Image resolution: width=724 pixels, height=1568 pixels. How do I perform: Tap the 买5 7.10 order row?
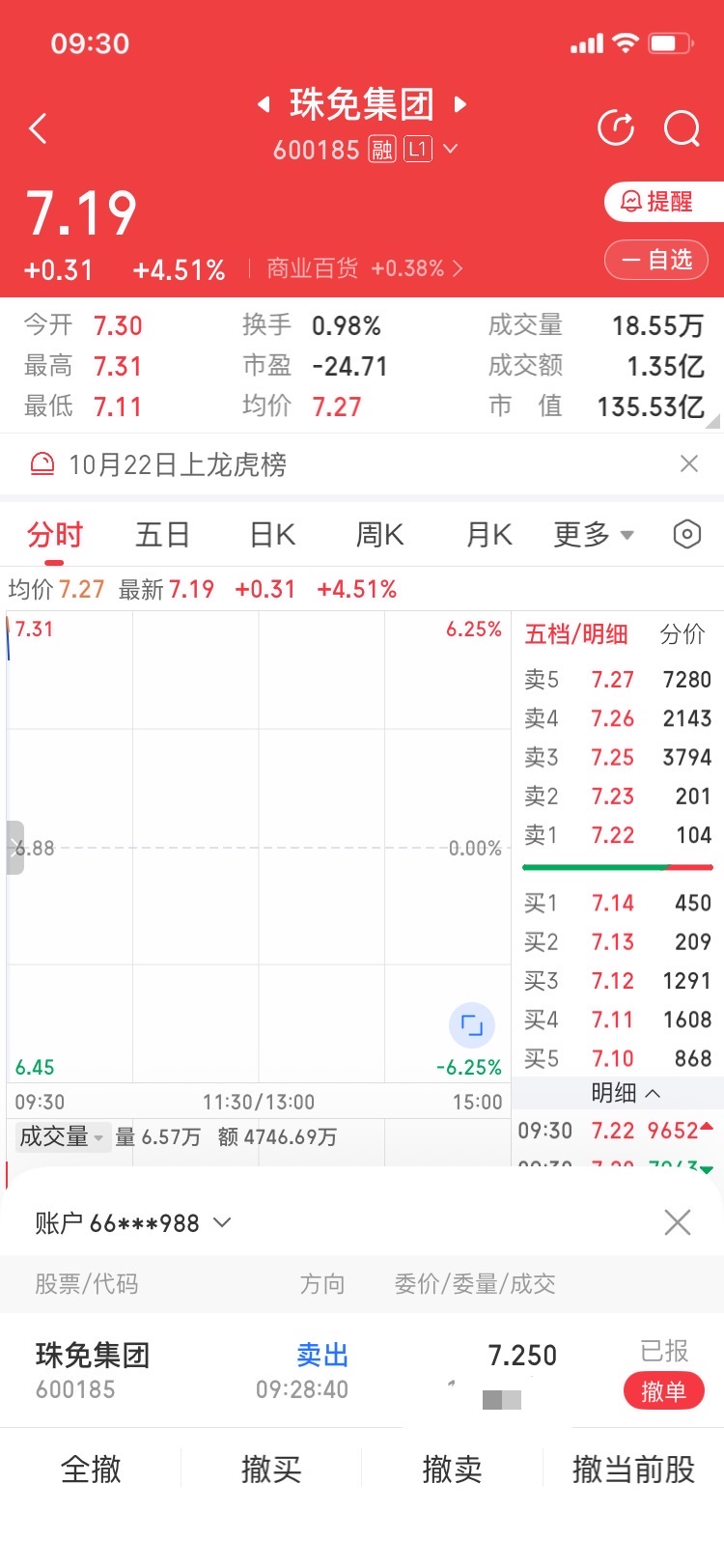pos(618,1058)
